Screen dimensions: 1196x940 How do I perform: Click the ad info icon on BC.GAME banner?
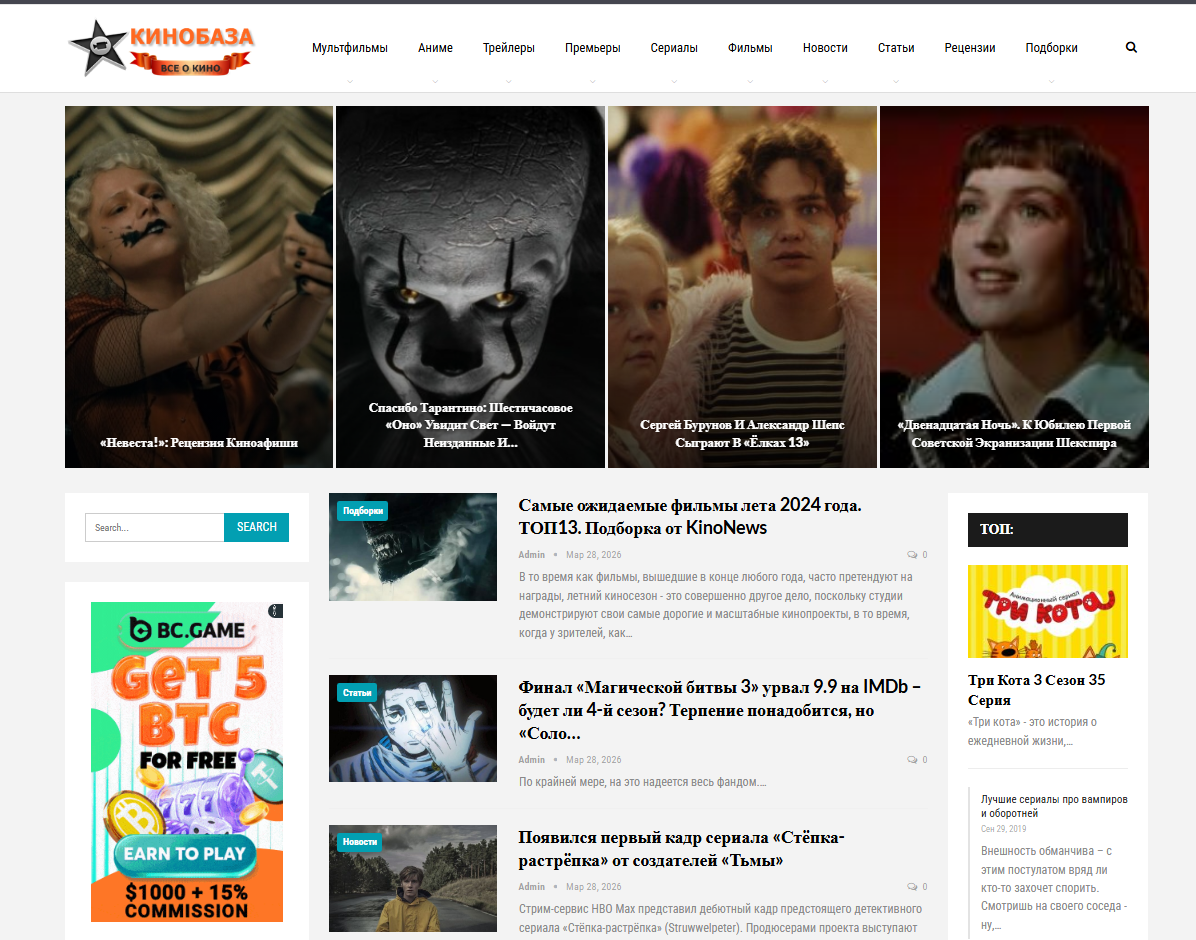pyautogui.click(x=275, y=610)
